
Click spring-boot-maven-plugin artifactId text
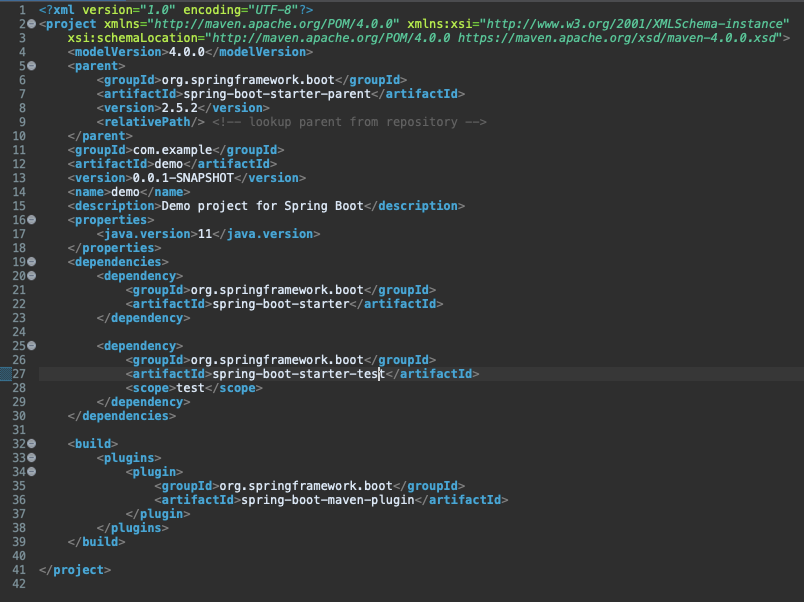point(328,500)
